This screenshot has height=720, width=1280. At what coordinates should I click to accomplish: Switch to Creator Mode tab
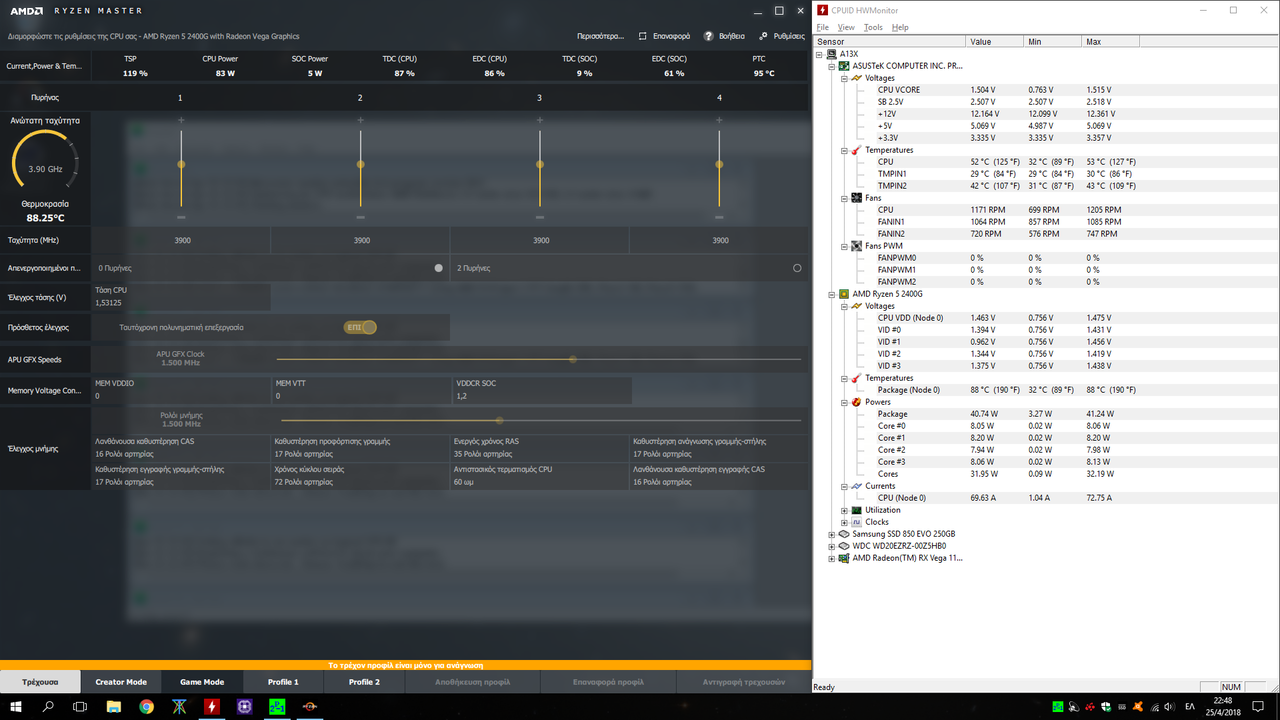121,682
